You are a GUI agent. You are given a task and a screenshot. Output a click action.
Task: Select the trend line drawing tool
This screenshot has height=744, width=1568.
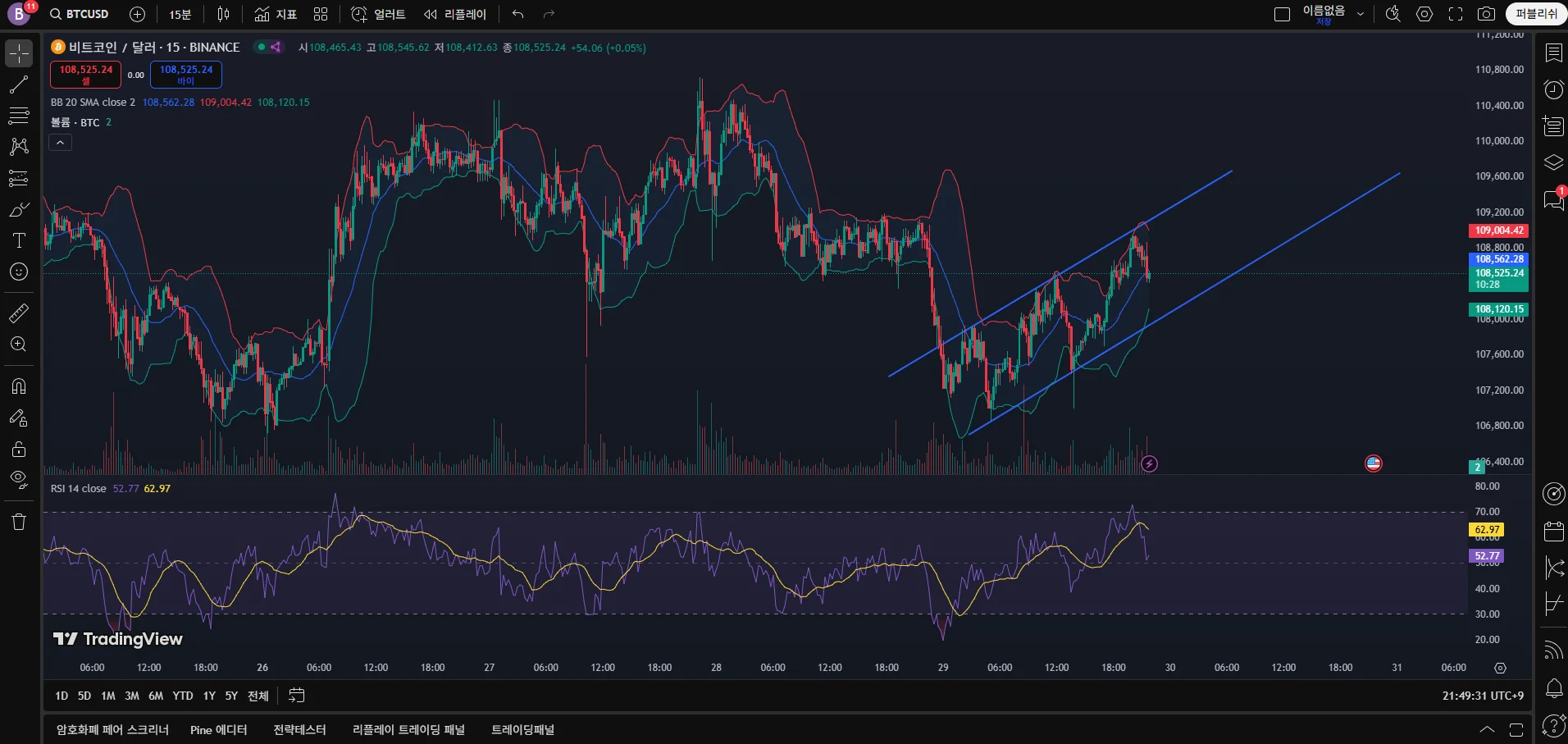(x=19, y=84)
